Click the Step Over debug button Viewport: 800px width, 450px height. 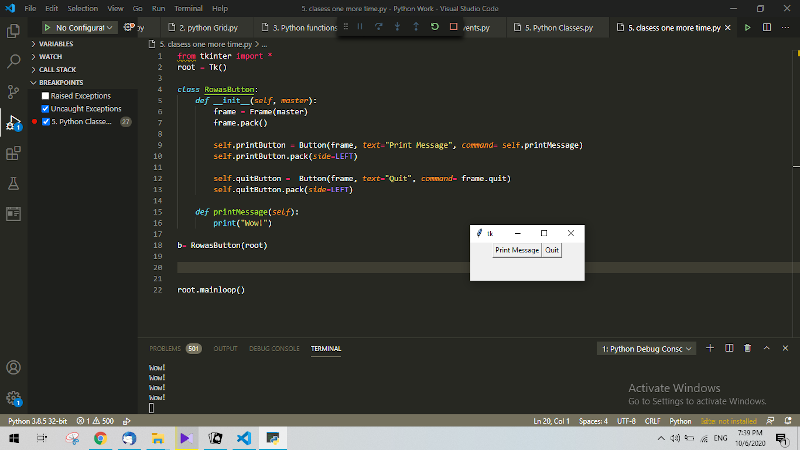[x=379, y=27]
